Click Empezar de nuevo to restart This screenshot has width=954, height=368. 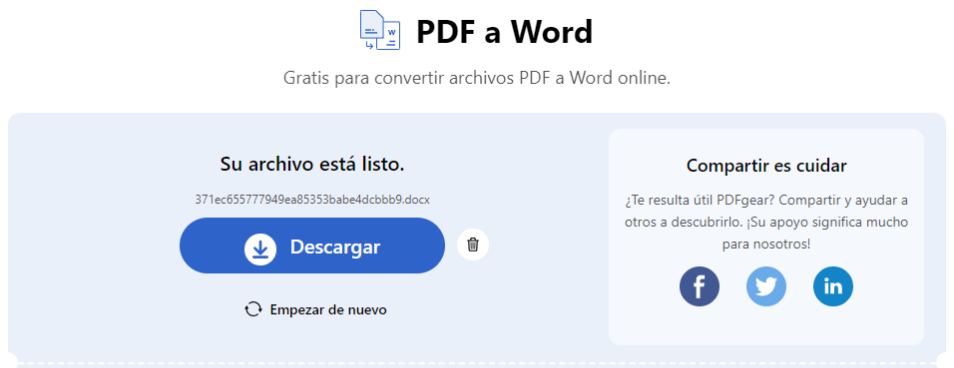[x=315, y=310]
